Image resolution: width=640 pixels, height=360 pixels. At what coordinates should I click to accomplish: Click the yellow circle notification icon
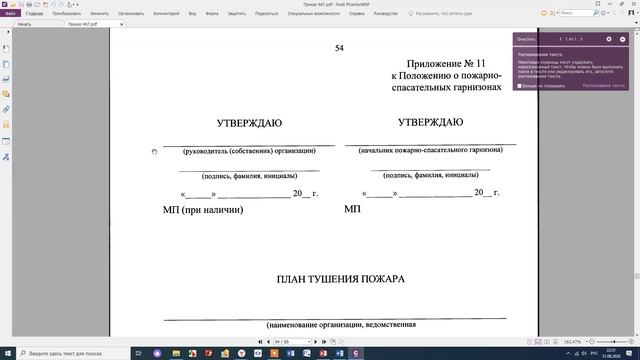(544, 13)
